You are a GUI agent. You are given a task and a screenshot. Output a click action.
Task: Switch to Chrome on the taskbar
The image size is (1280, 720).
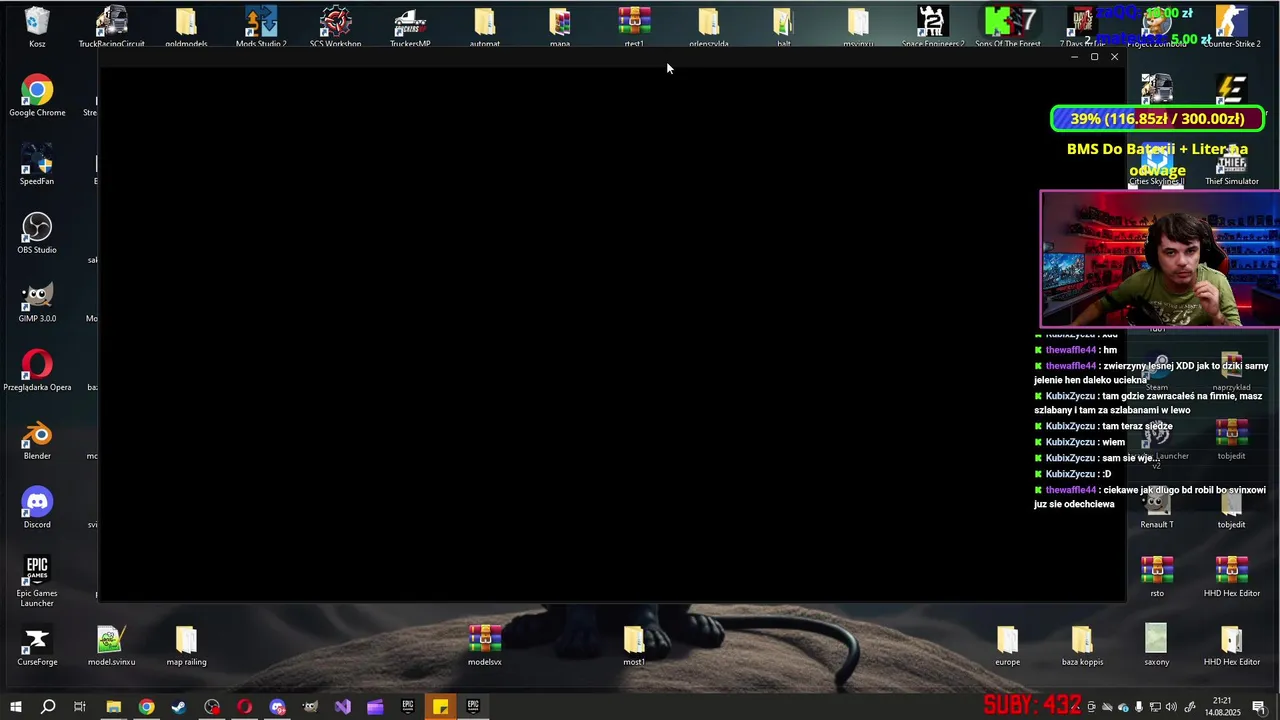pos(146,707)
